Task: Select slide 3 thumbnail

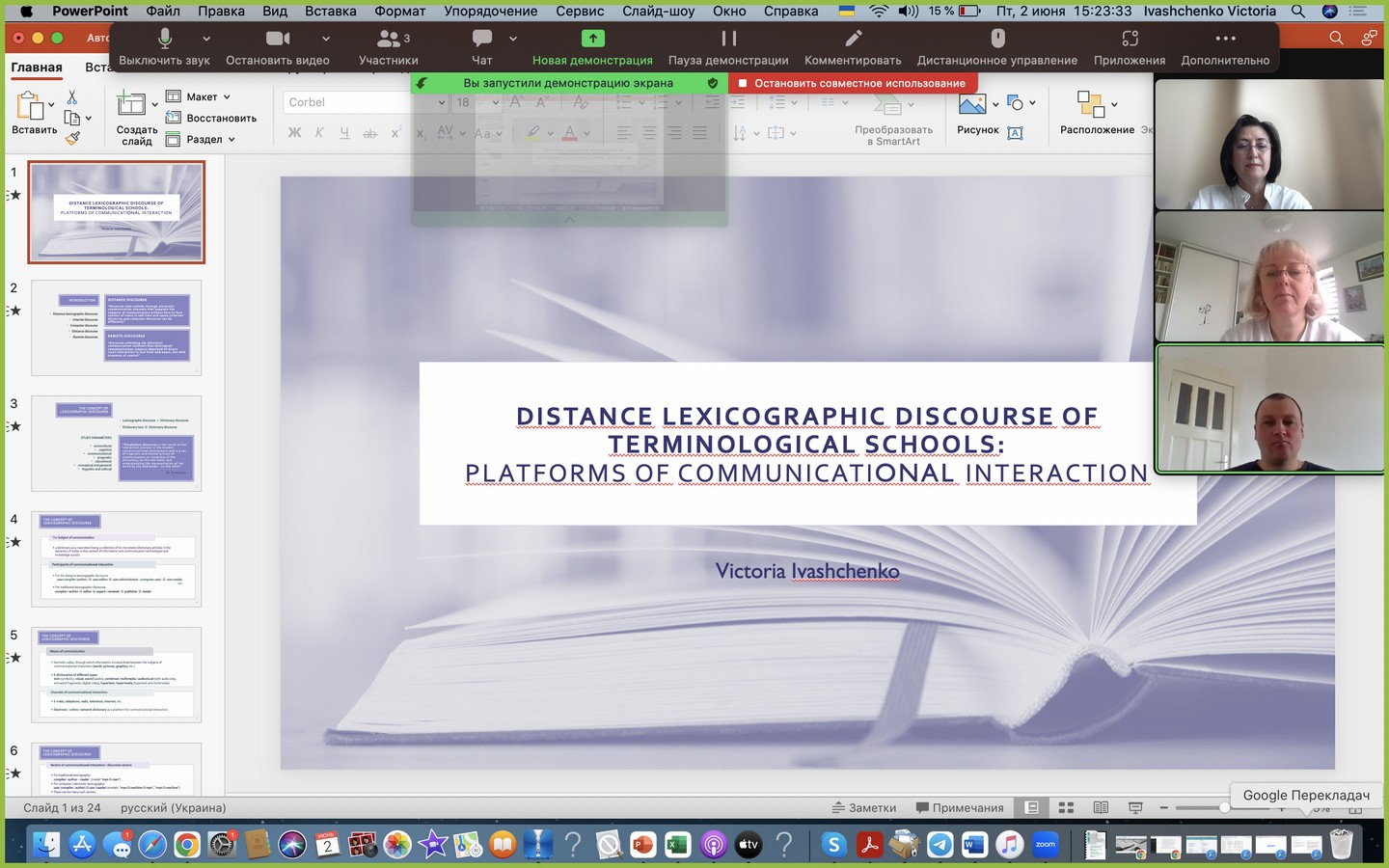Action: tap(117, 444)
